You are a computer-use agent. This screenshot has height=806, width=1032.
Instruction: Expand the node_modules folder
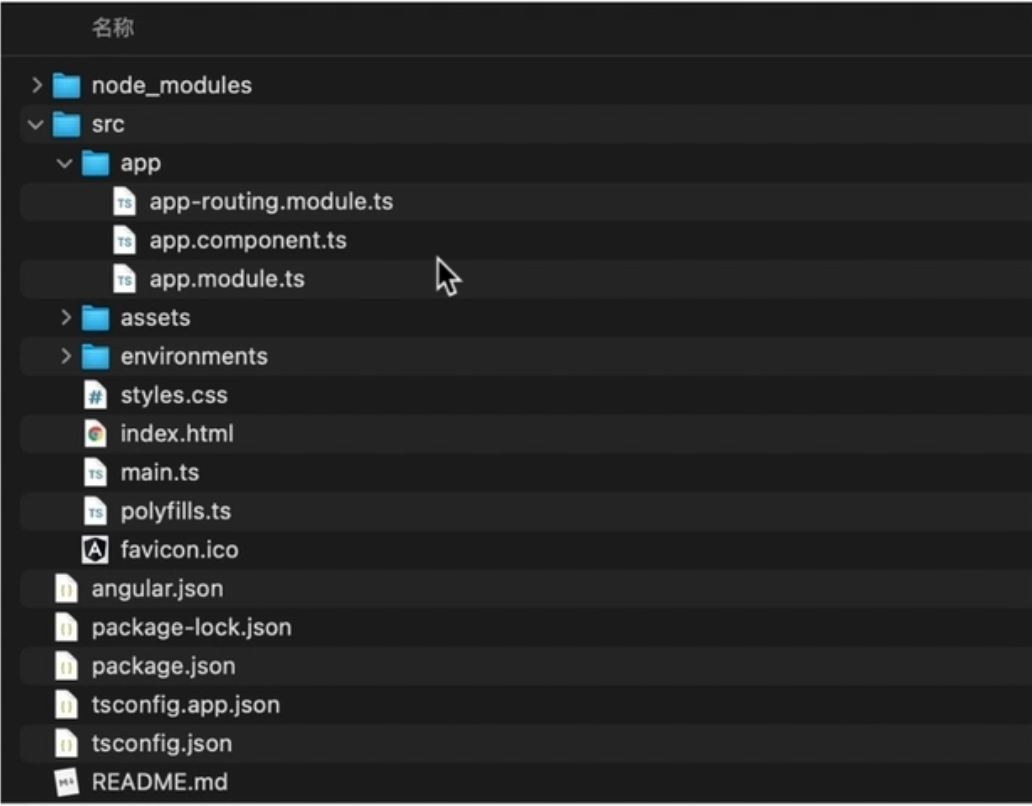coord(35,84)
